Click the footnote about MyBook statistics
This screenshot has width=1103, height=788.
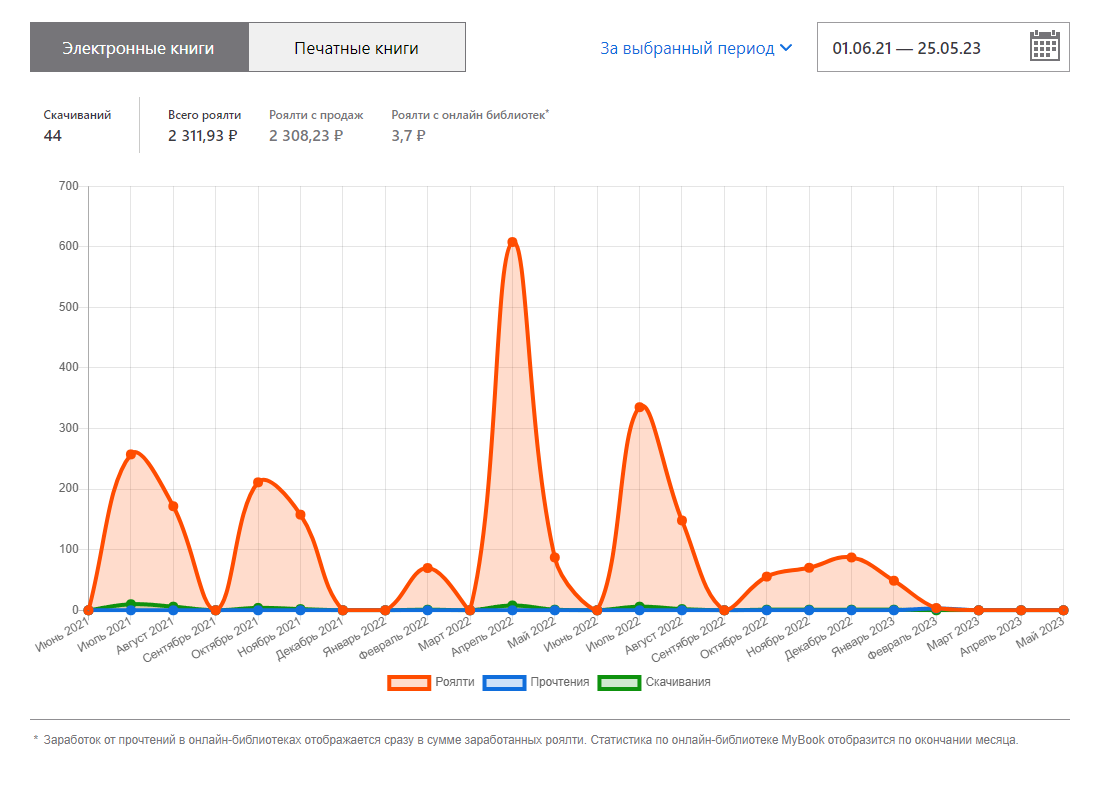point(525,740)
